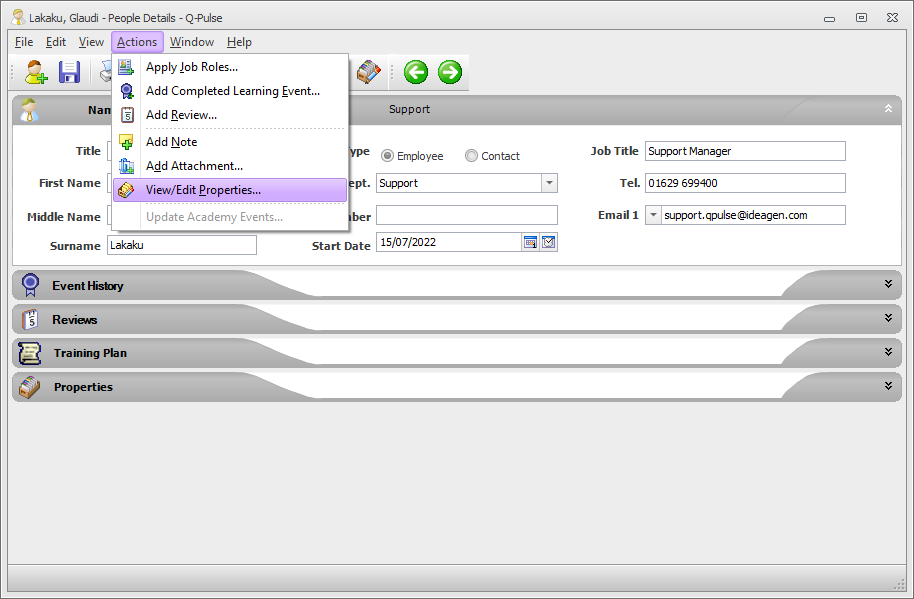Collapse the person details header section

point(888,108)
